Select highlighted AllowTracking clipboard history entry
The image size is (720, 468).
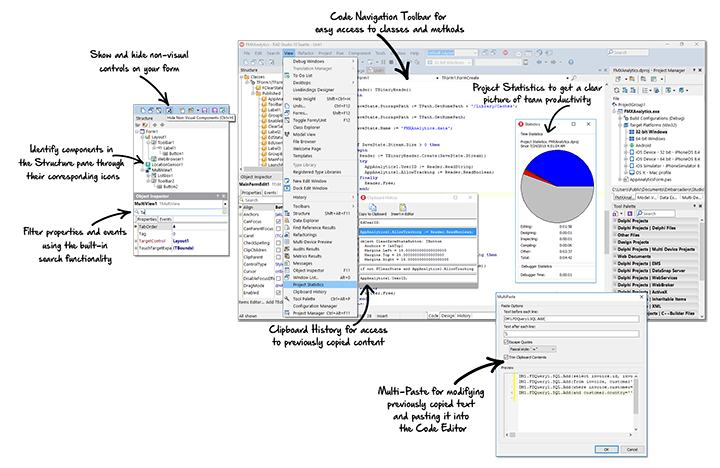[x=417, y=232]
